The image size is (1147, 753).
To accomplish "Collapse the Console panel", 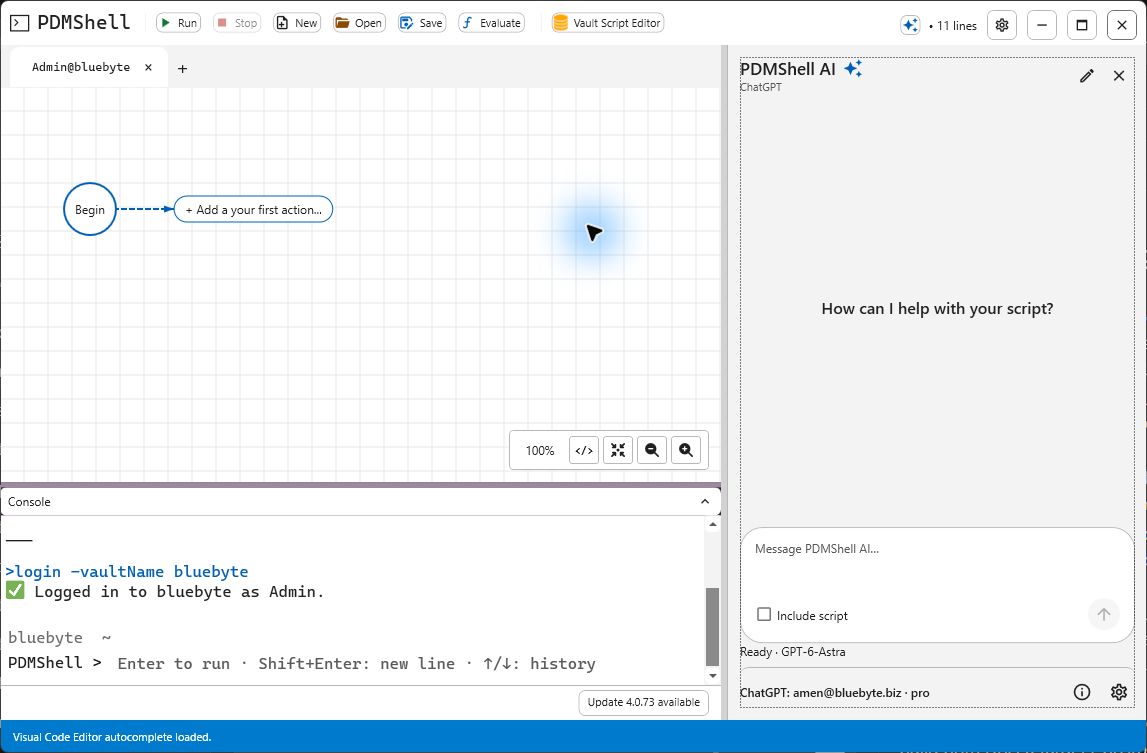I will [x=705, y=502].
